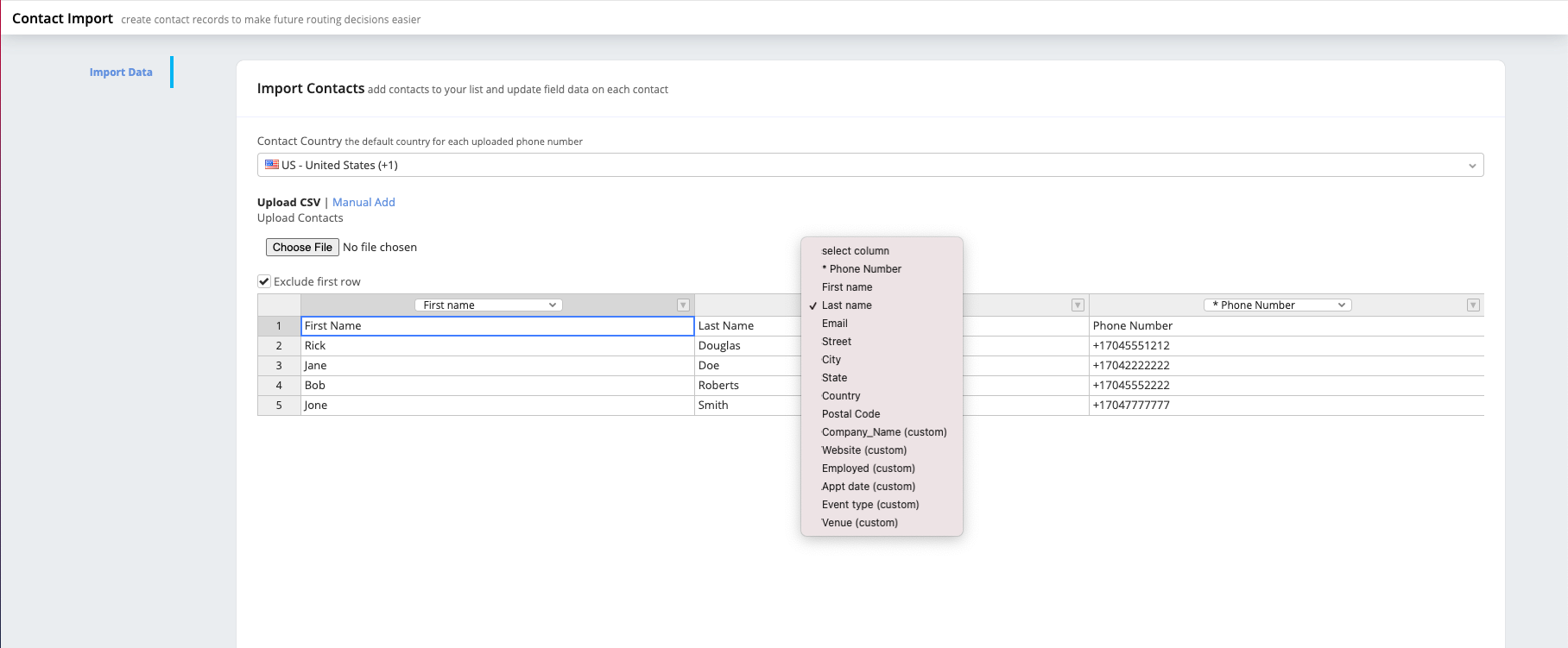Click the cell containing Rick
This screenshot has width=1568, height=648.
(x=496, y=346)
